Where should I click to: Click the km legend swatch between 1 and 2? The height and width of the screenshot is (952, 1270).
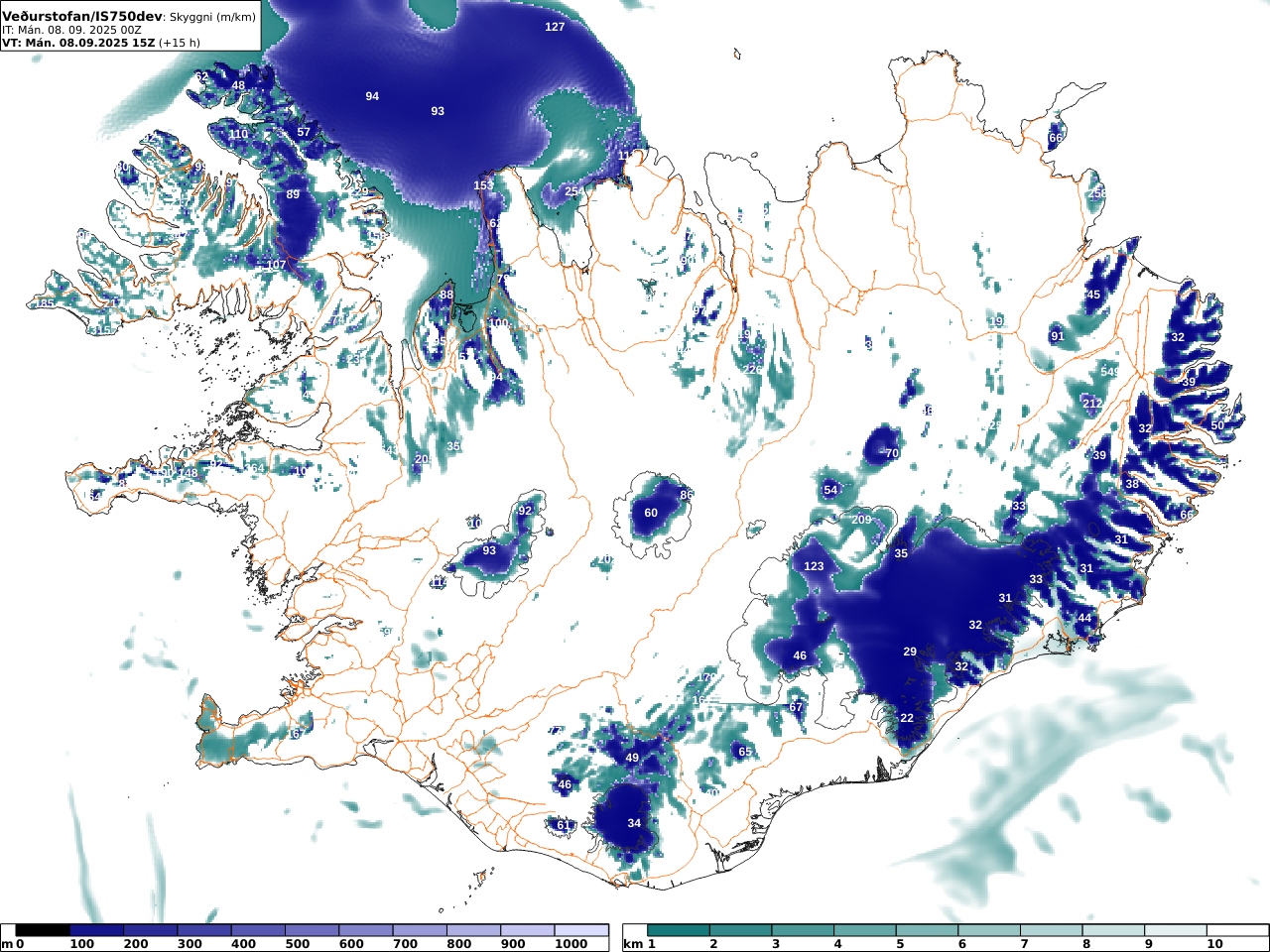pos(679,930)
